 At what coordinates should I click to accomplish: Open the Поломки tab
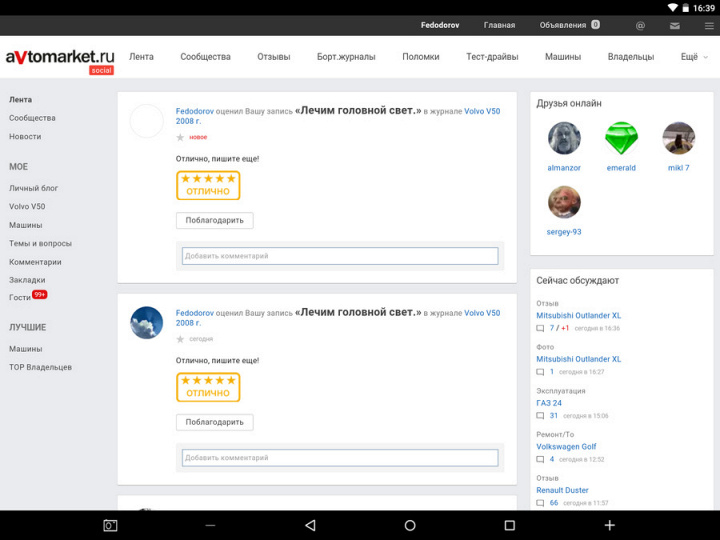click(x=421, y=57)
